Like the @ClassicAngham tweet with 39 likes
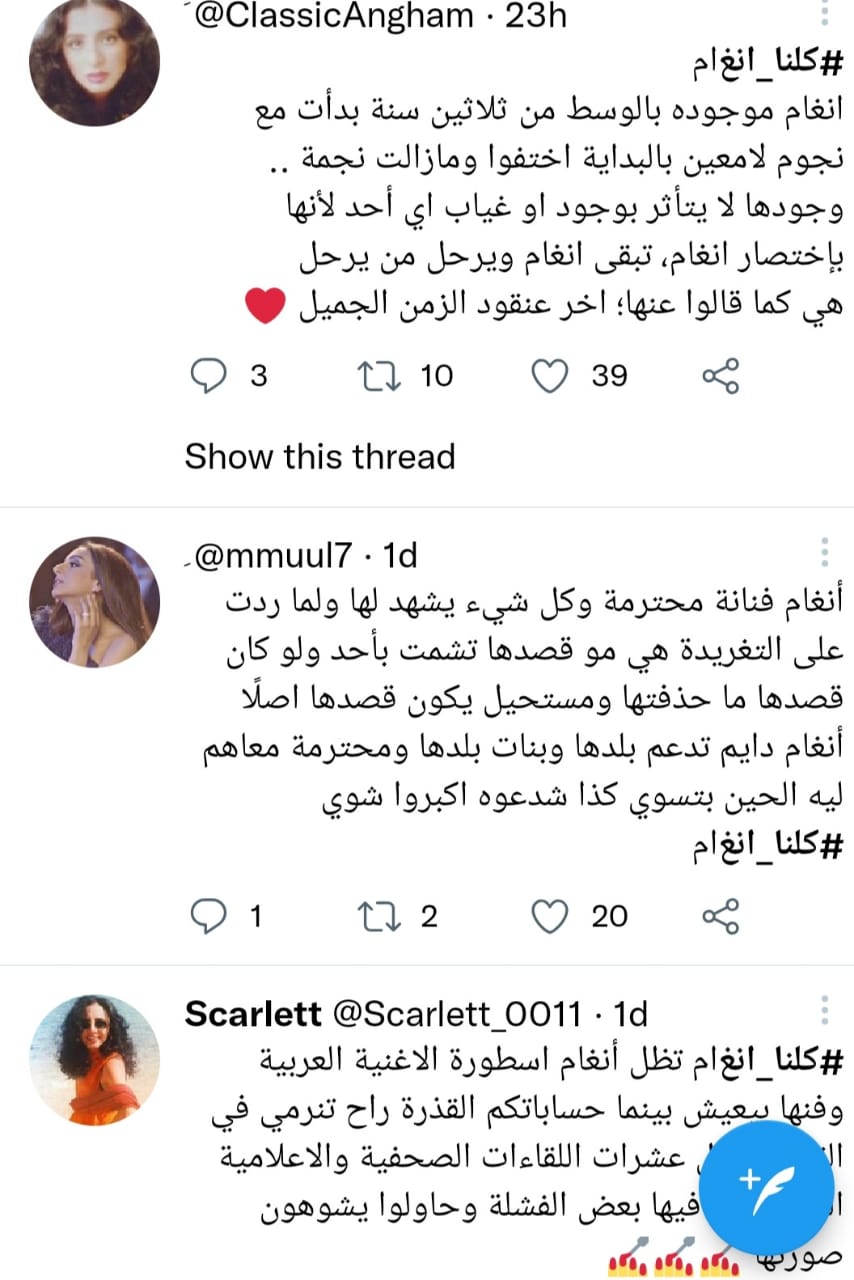The width and height of the screenshot is (854, 1280). (548, 376)
